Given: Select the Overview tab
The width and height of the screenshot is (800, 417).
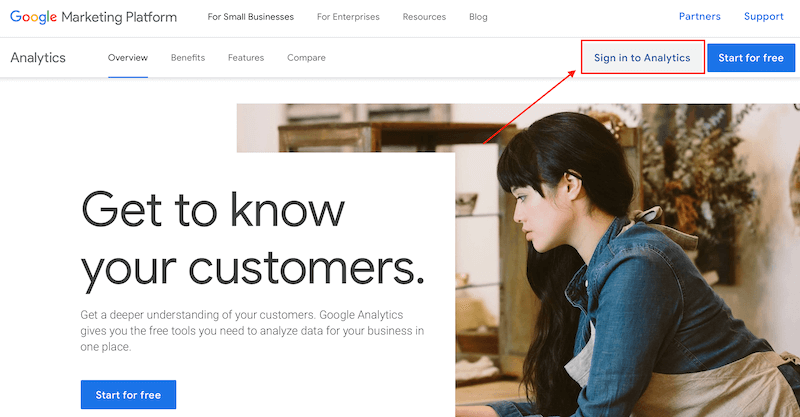Looking at the screenshot, I should [128, 58].
